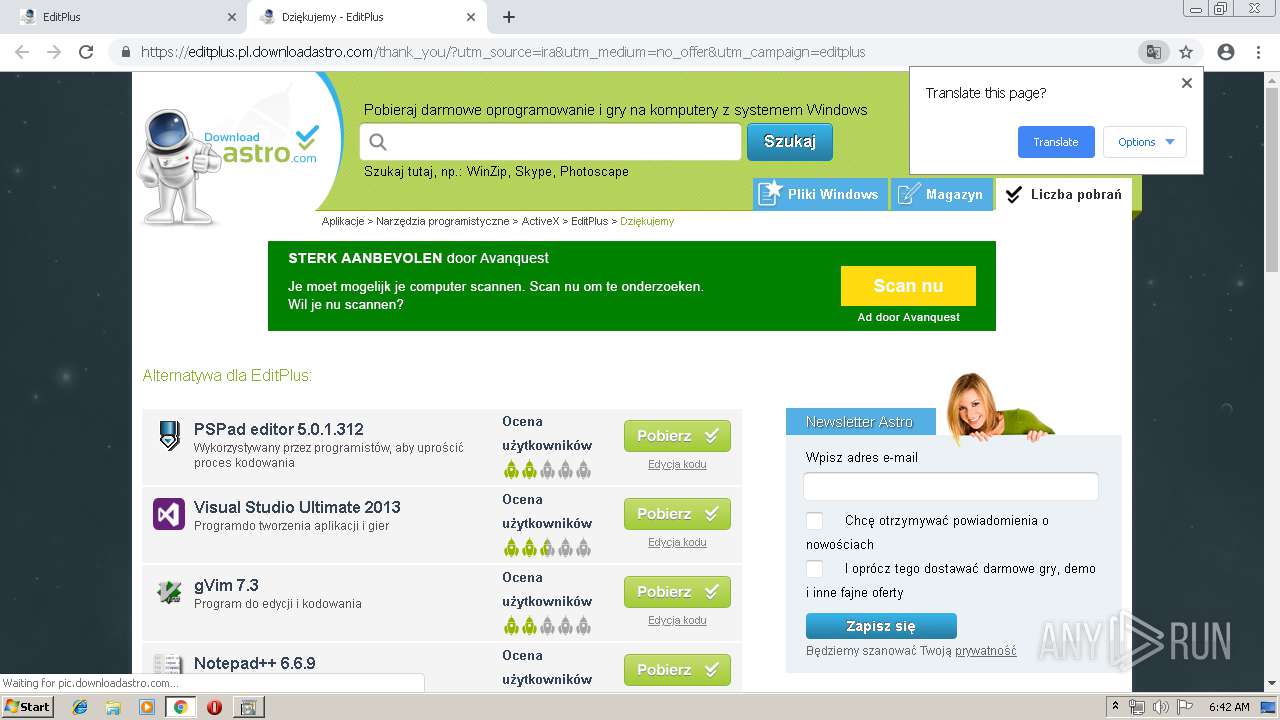Open the Pliki Windows tab
The image size is (1280, 720).
coord(820,194)
